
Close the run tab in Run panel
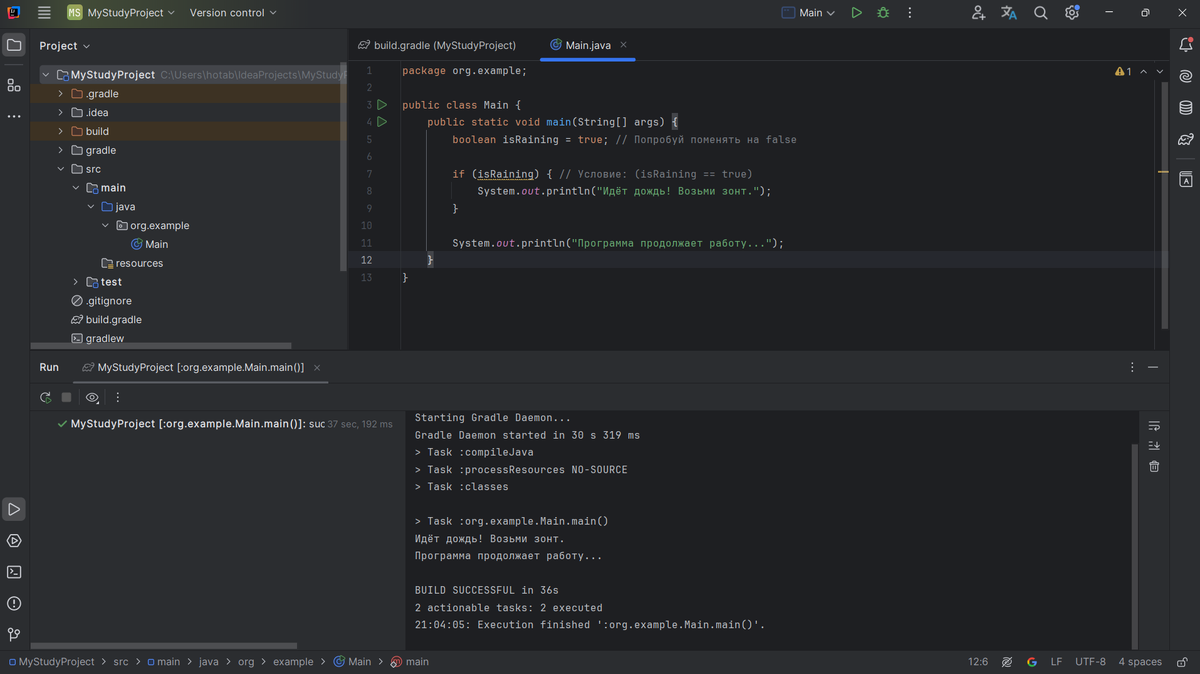(317, 368)
